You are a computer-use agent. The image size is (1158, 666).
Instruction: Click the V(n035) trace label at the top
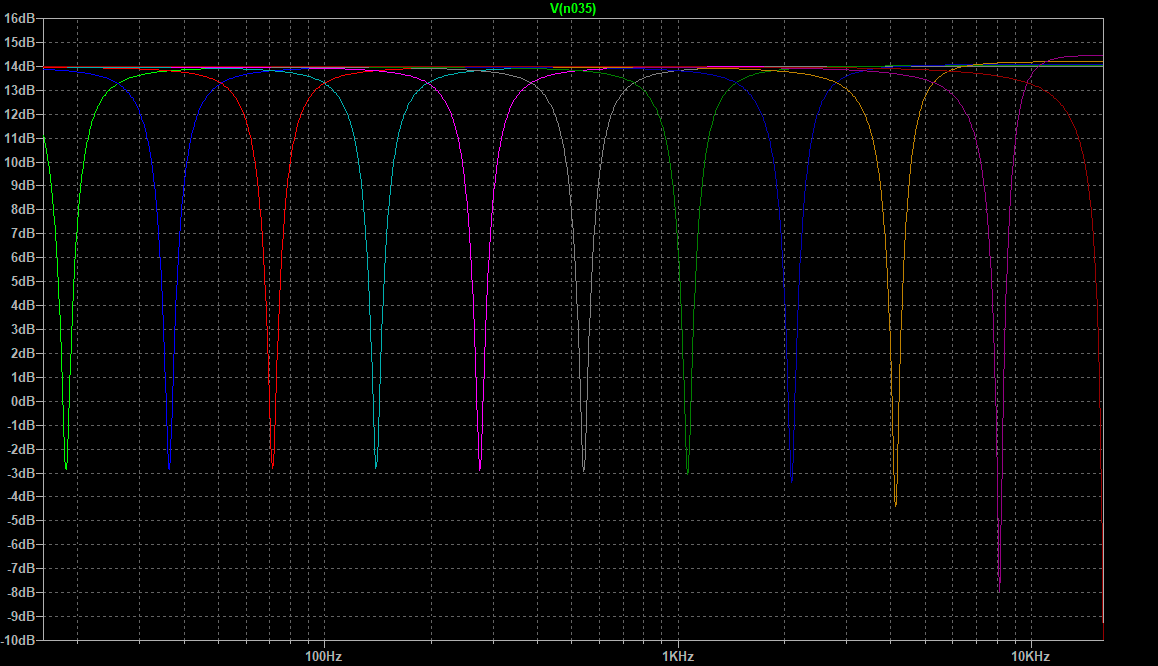coord(570,8)
